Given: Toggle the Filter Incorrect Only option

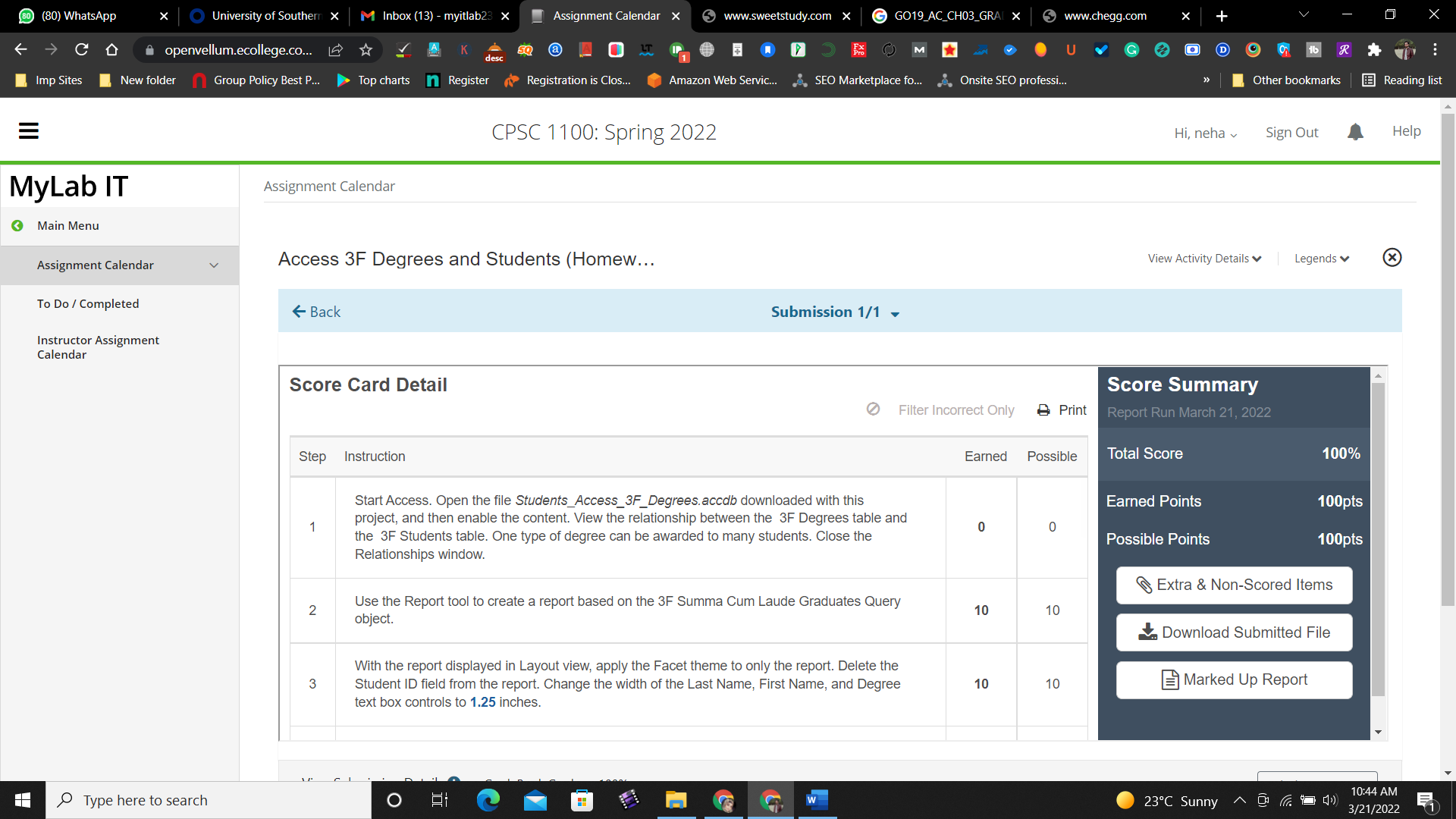Looking at the screenshot, I should click(x=940, y=410).
